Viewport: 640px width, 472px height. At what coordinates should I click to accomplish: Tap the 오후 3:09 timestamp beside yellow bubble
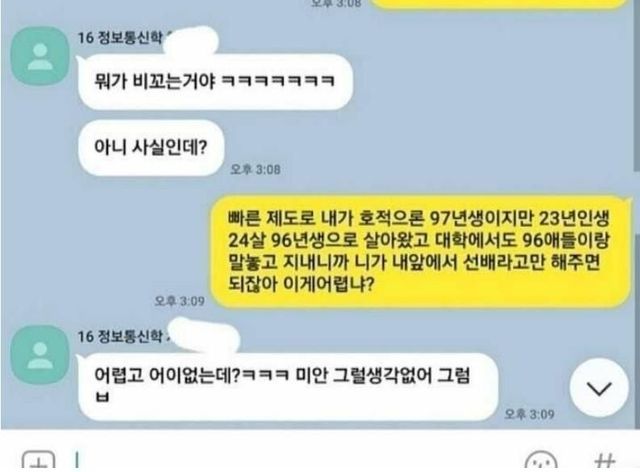(x=179, y=301)
